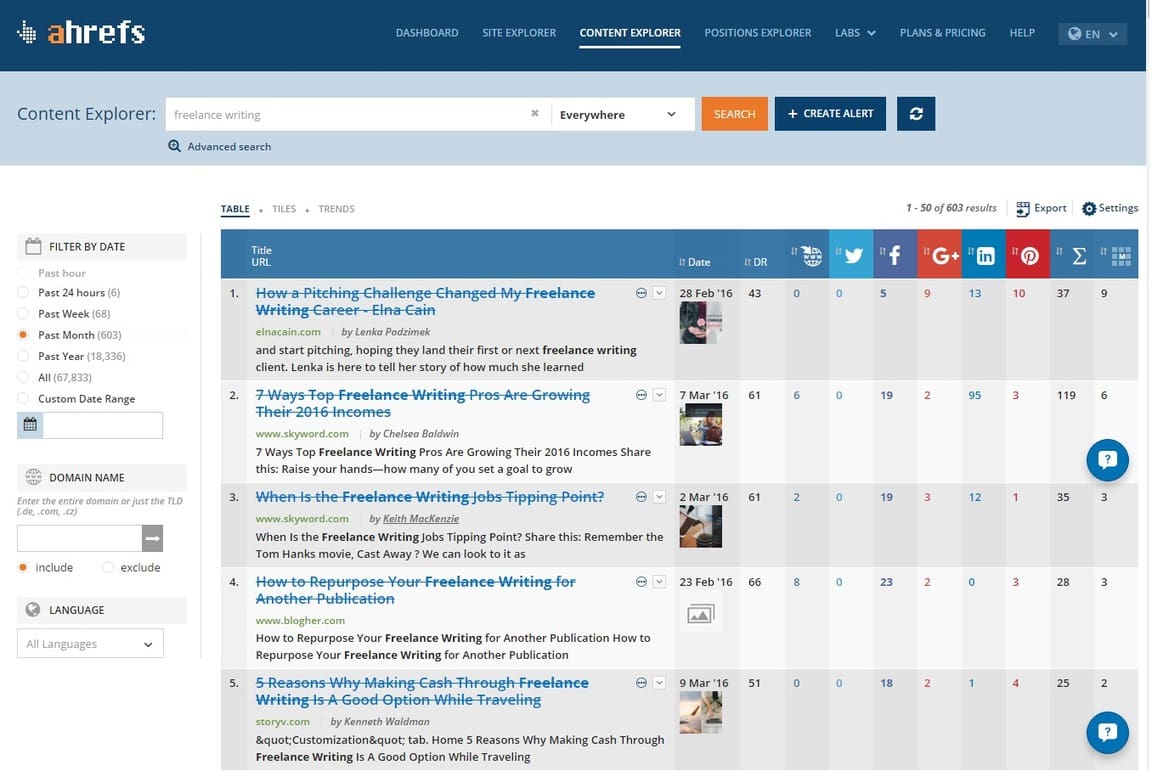The height and width of the screenshot is (771, 1152).
Task: Open the Advanced search link
Action: coord(228,147)
